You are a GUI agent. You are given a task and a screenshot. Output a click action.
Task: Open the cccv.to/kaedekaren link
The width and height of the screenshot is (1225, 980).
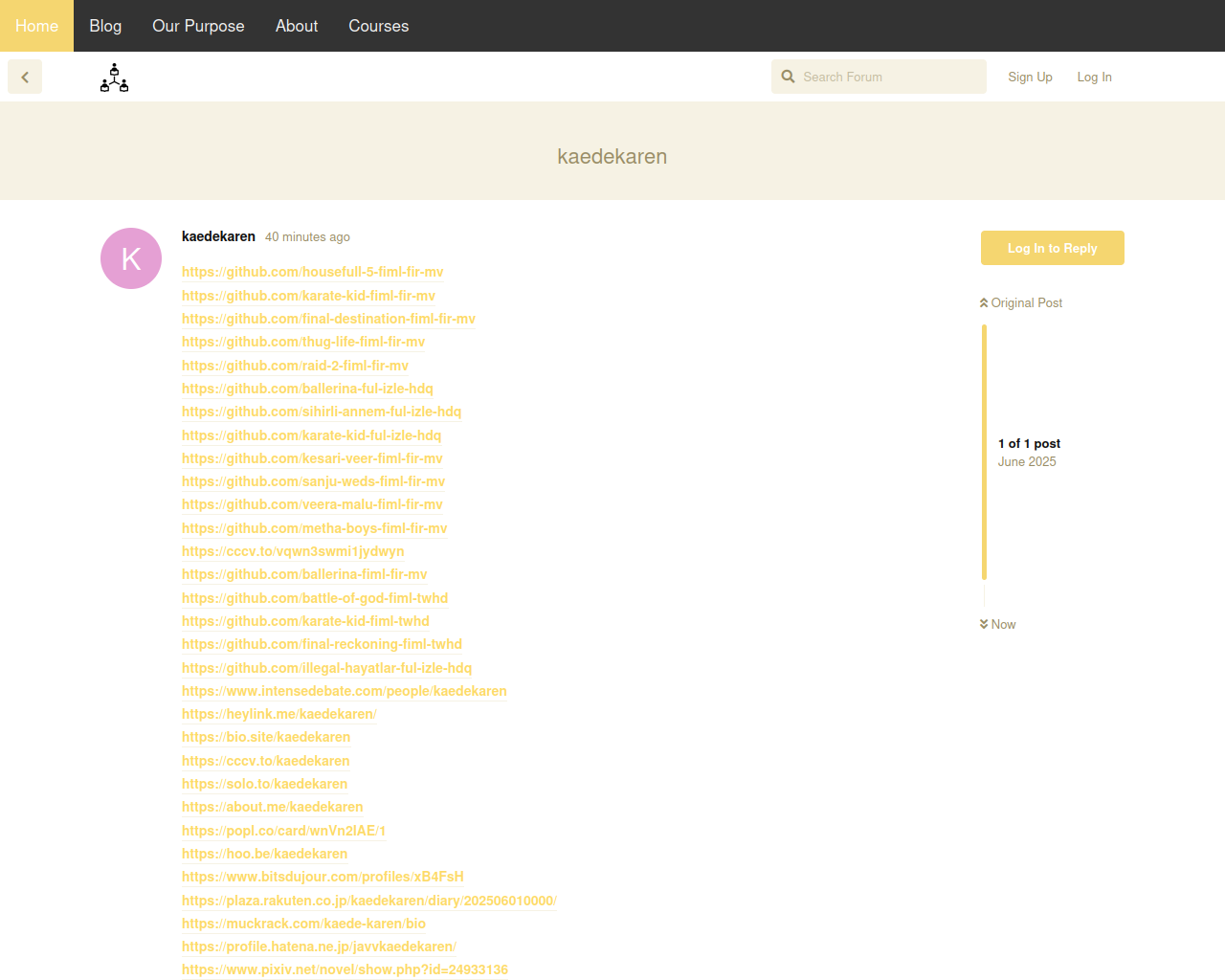pyautogui.click(x=265, y=761)
